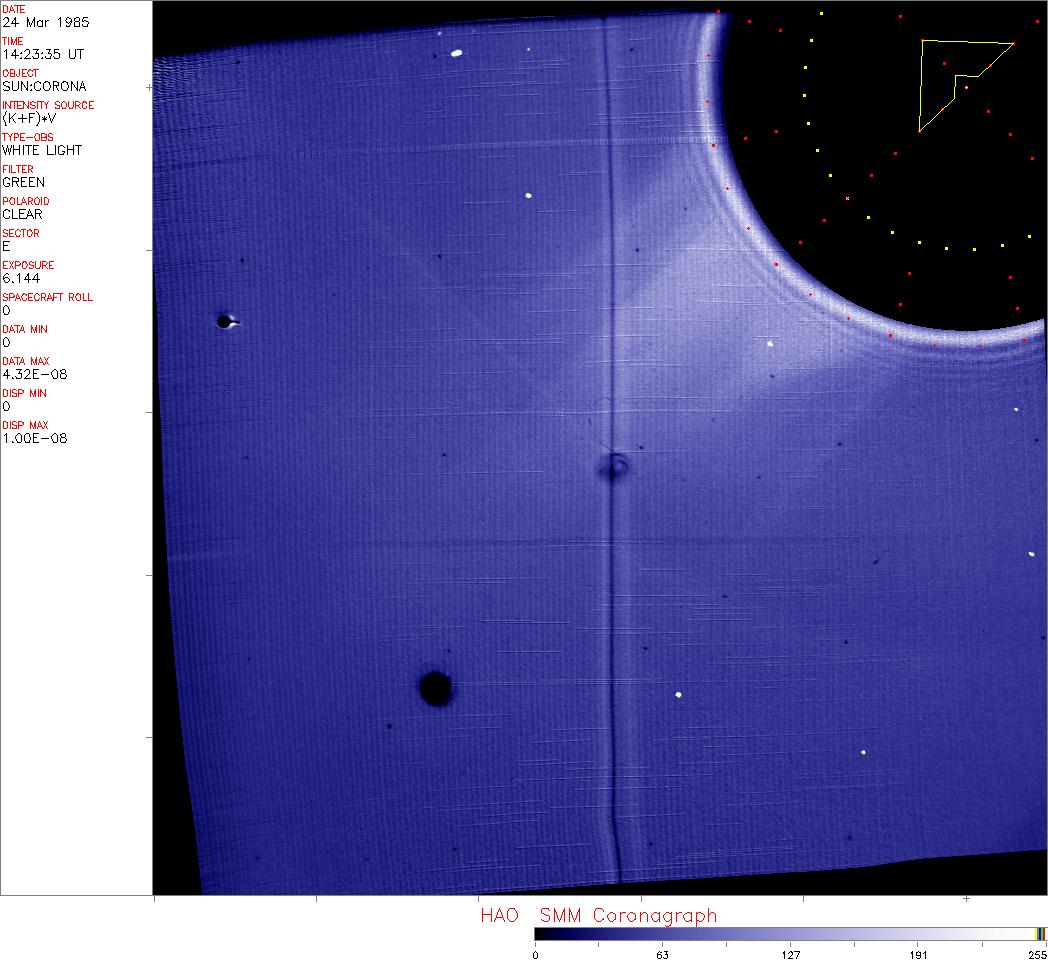Click the polaroid value 'CLEAR'
Screen dimensions: 1048x960
(22, 214)
